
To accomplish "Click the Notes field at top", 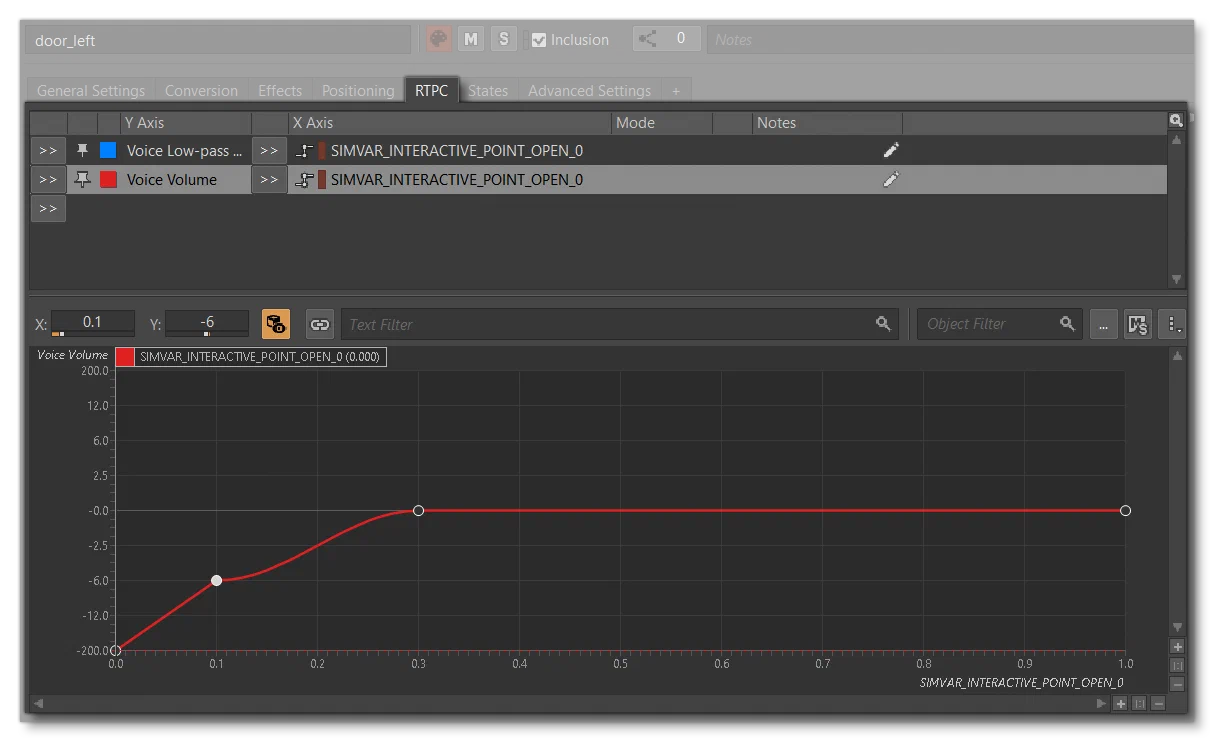I will point(948,39).
